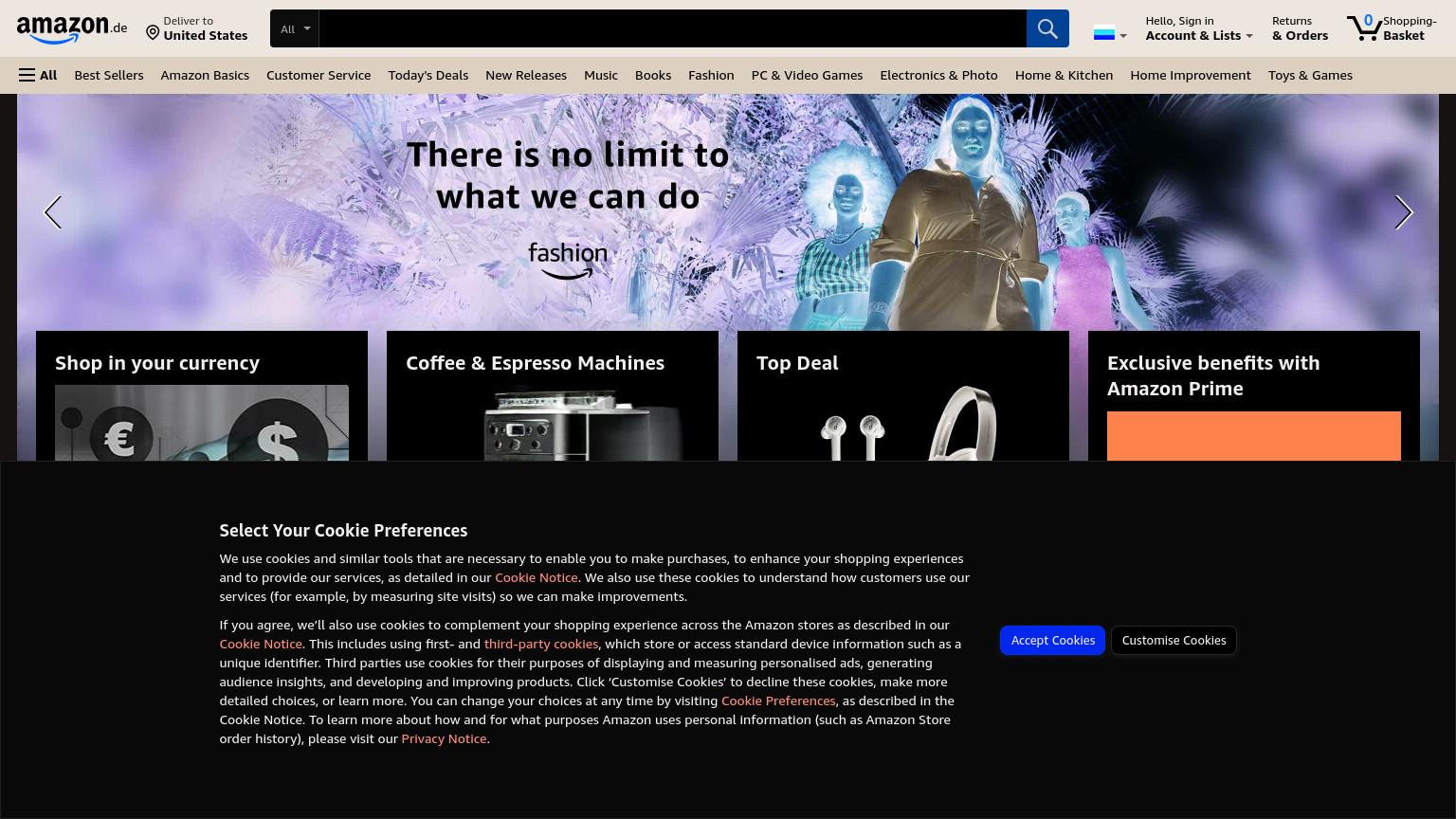Click the orange Amazon Prime image
The width and height of the screenshot is (1456, 819).
[x=1254, y=436]
